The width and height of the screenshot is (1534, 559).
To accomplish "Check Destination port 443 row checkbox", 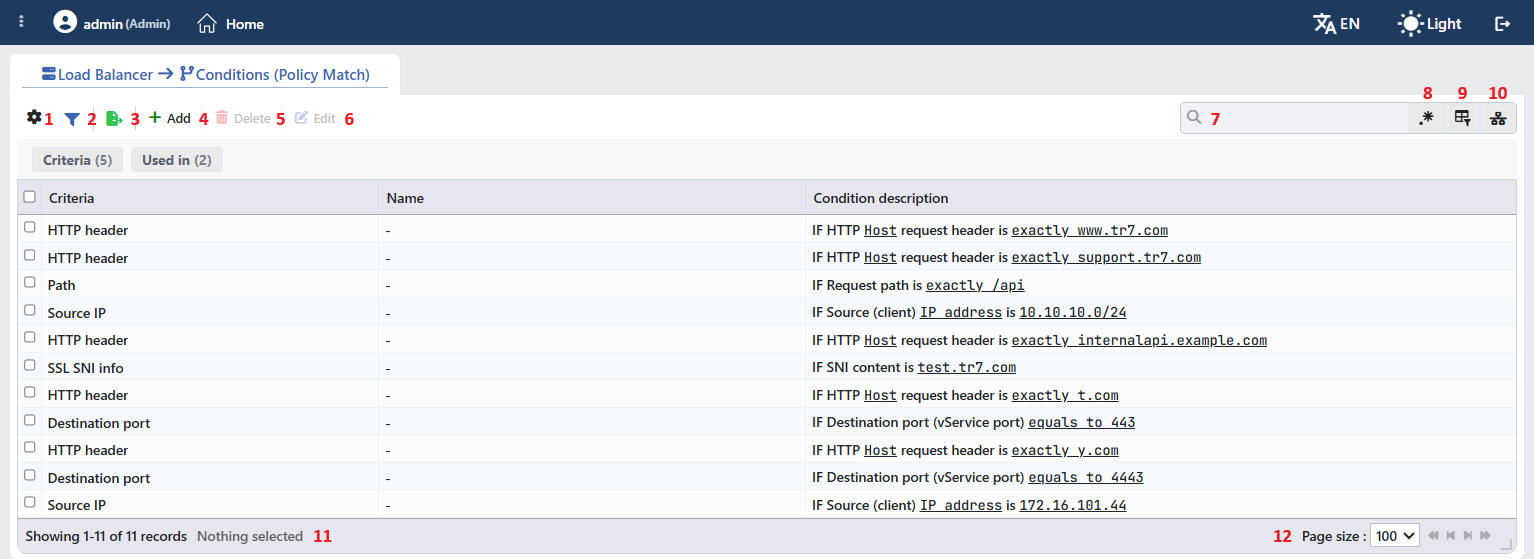I will (x=30, y=421).
